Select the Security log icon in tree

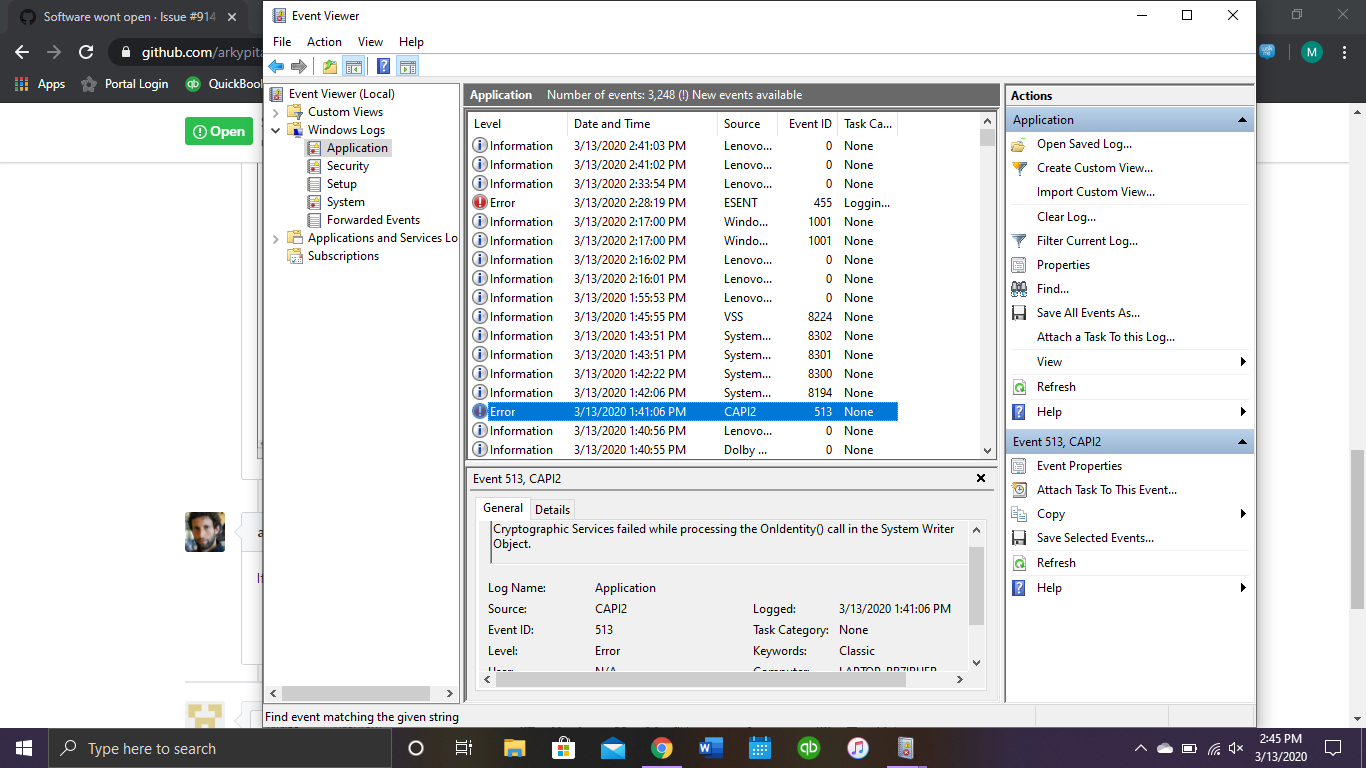pyautogui.click(x=315, y=166)
